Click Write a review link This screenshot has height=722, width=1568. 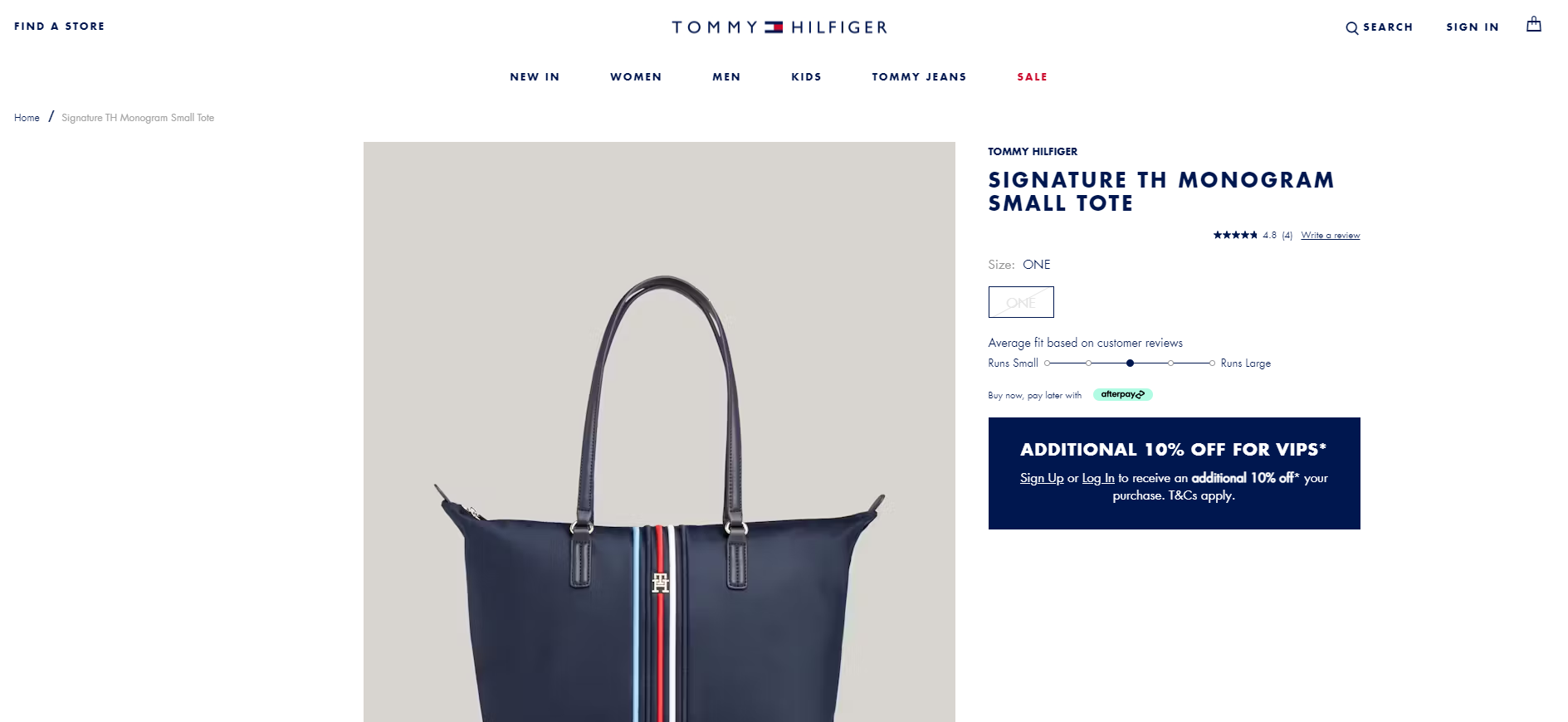click(1330, 236)
